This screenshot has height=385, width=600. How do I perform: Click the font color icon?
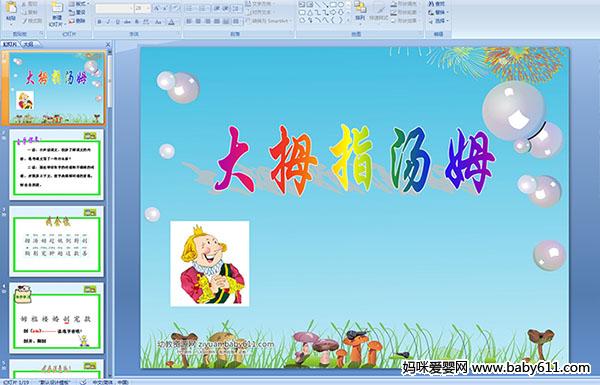coord(171,22)
